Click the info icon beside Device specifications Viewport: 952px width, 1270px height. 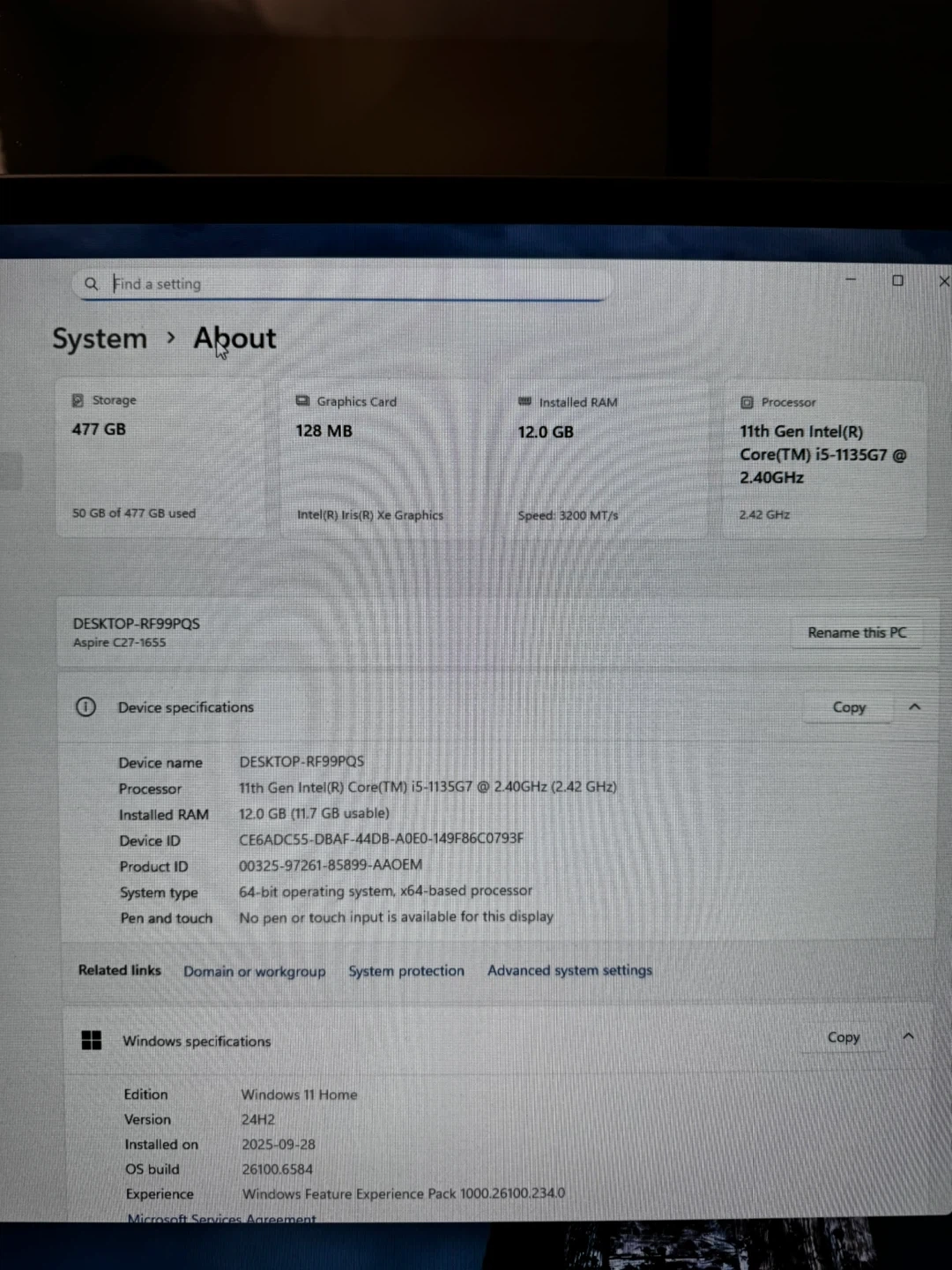pyautogui.click(x=86, y=707)
